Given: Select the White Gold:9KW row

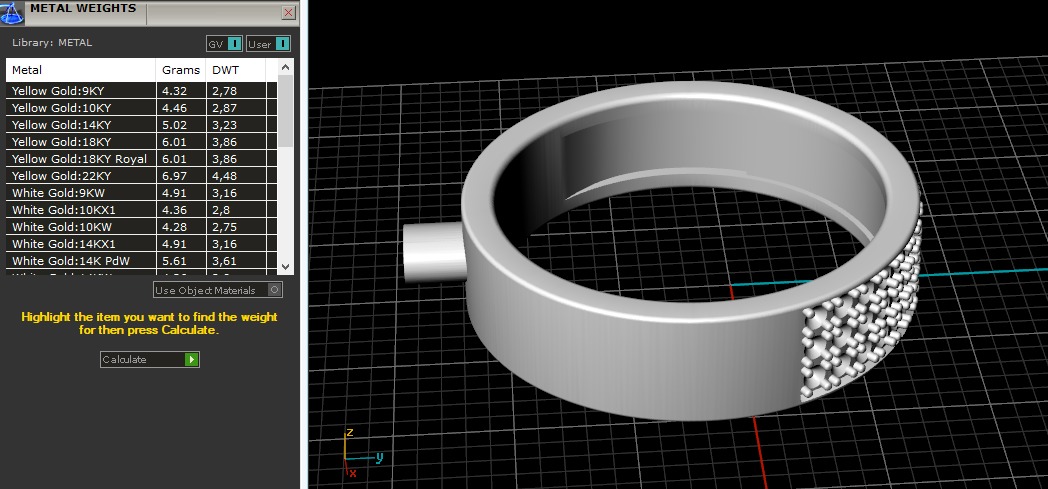Looking at the screenshot, I should (141, 193).
